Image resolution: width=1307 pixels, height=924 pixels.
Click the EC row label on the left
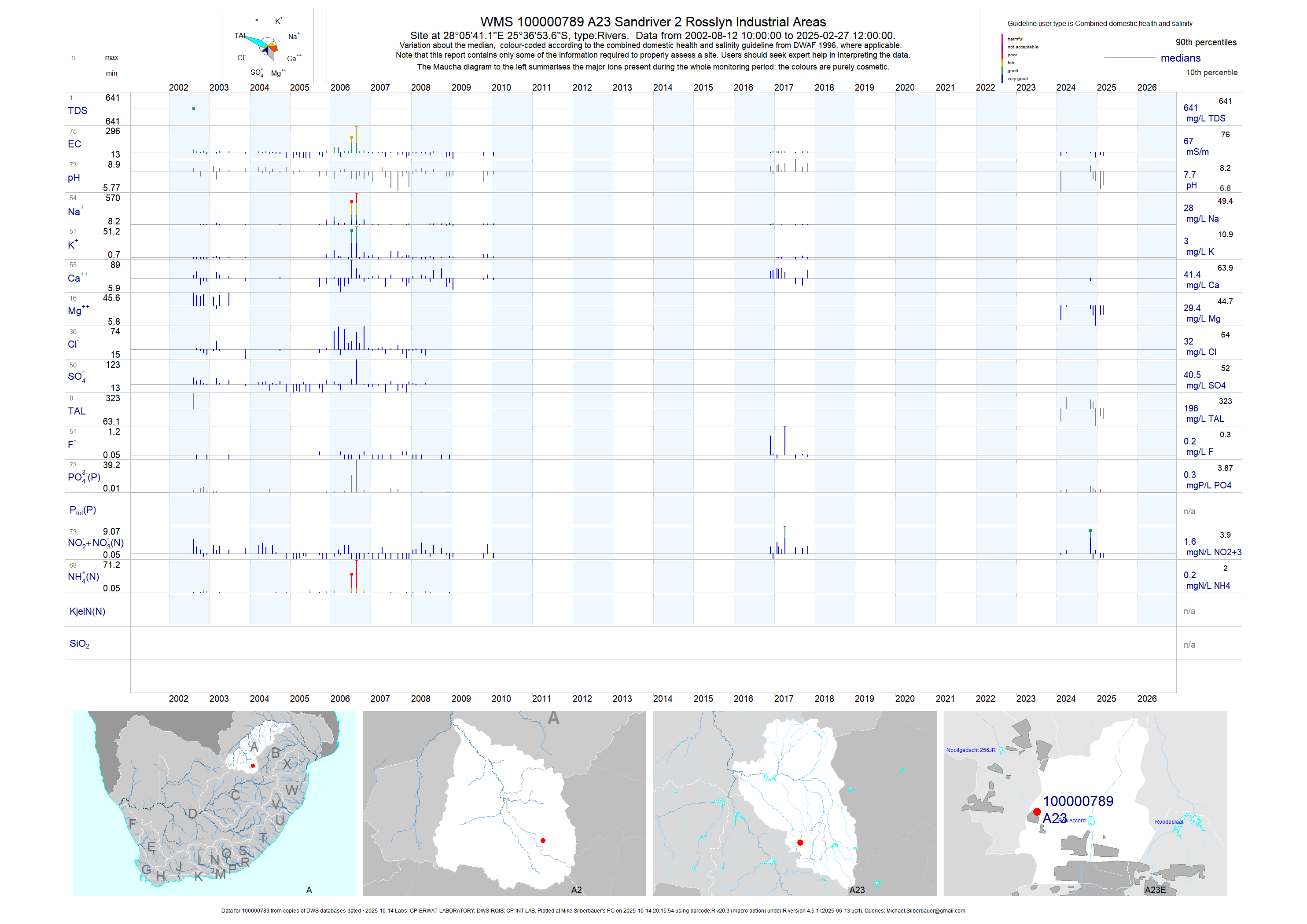click(x=74, y=144)
